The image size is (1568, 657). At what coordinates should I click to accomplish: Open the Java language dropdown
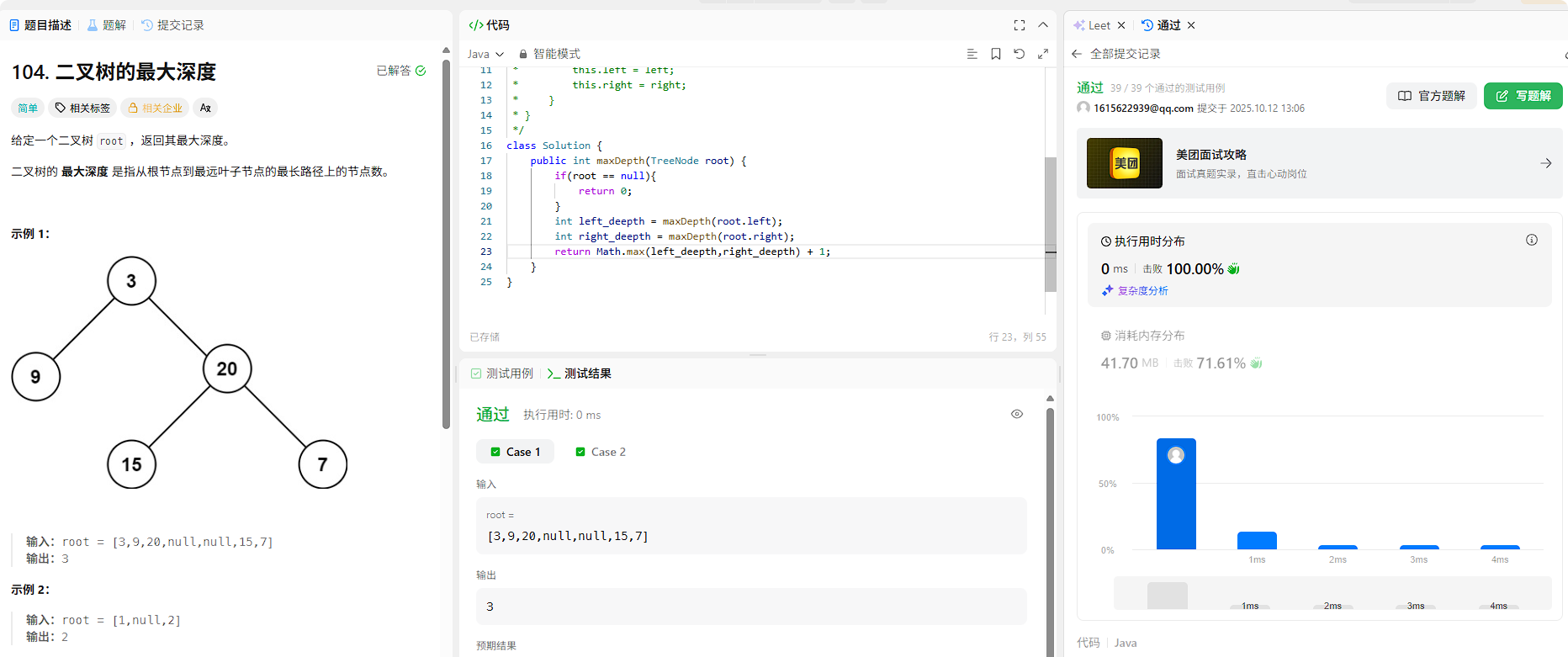(x=486, y=54)
